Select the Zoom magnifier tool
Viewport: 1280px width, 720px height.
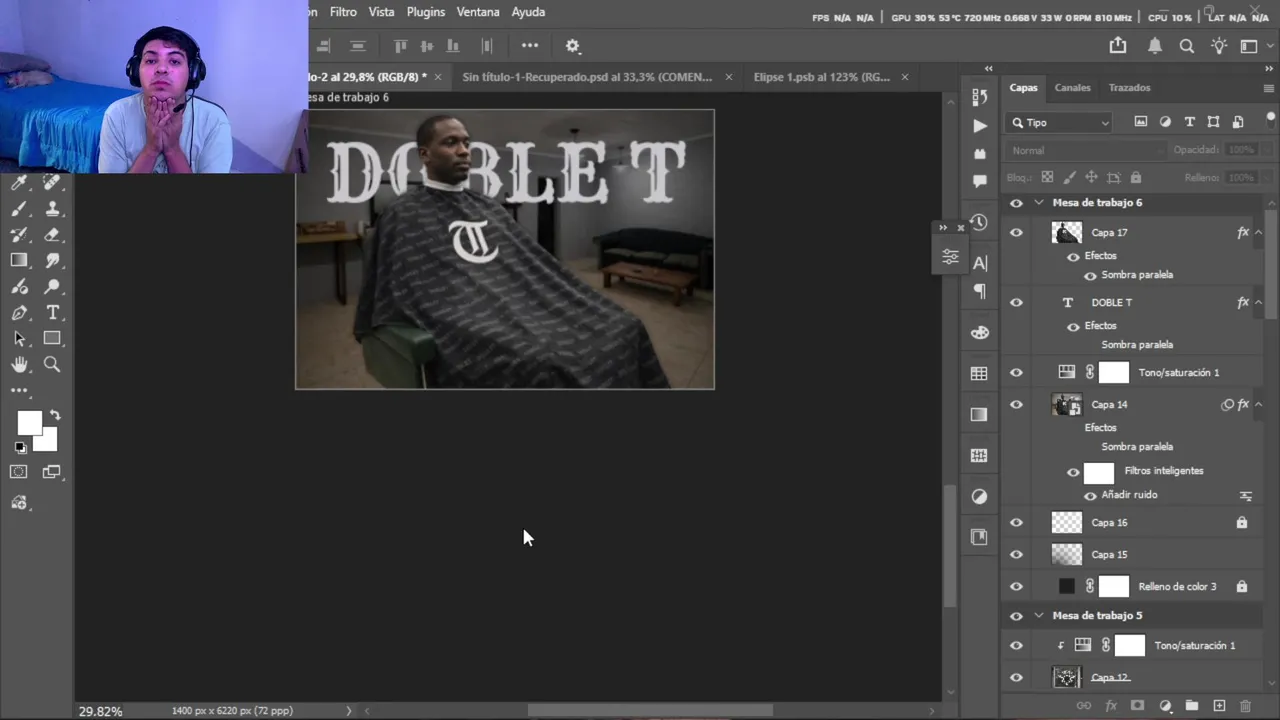coord(52,365)
